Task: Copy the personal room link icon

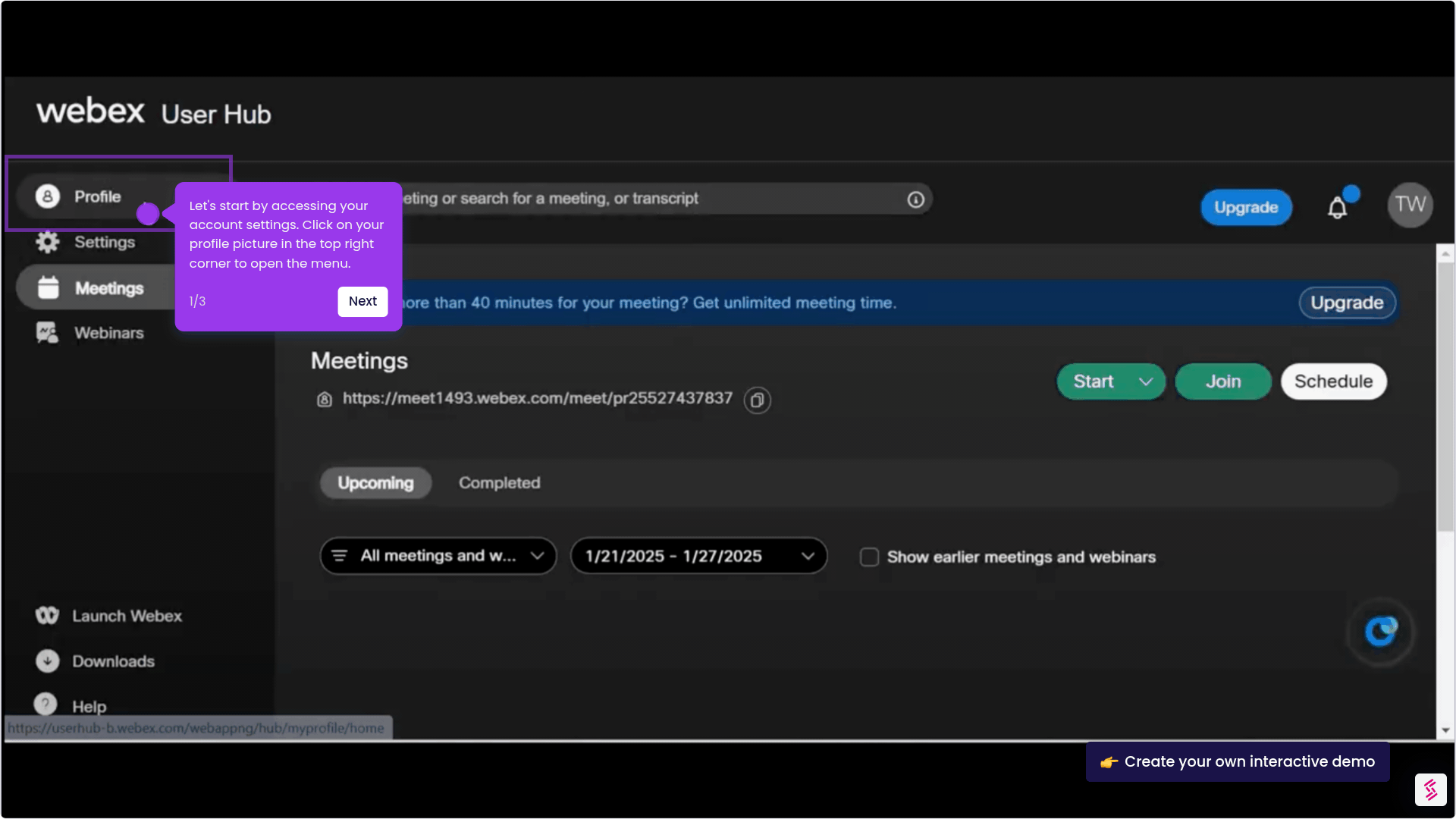Action: [x=757, y=400]
